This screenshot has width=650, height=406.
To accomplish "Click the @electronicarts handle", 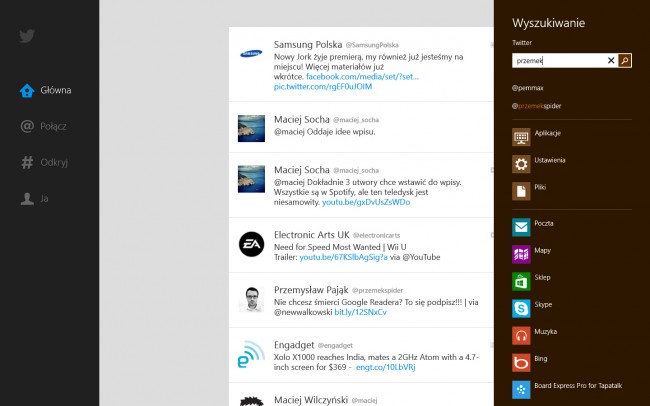I will [x=376, y=236].
